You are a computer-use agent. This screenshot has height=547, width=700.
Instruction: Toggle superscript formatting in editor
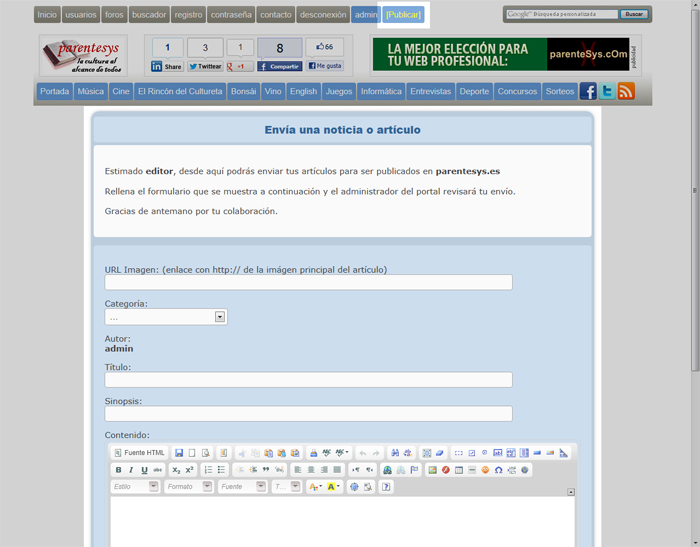(189, 470)
